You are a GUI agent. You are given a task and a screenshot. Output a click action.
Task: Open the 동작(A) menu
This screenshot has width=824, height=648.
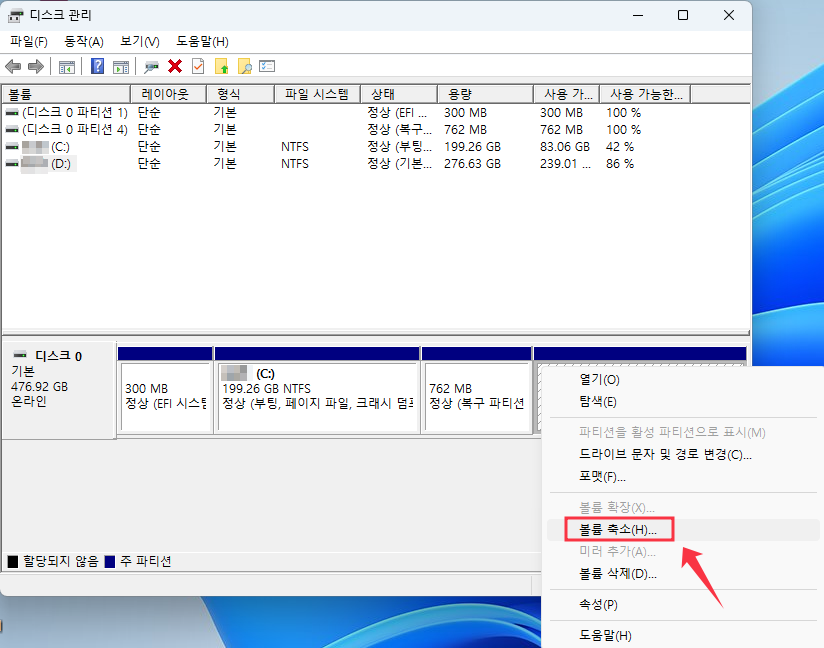[x=81, y=41]
